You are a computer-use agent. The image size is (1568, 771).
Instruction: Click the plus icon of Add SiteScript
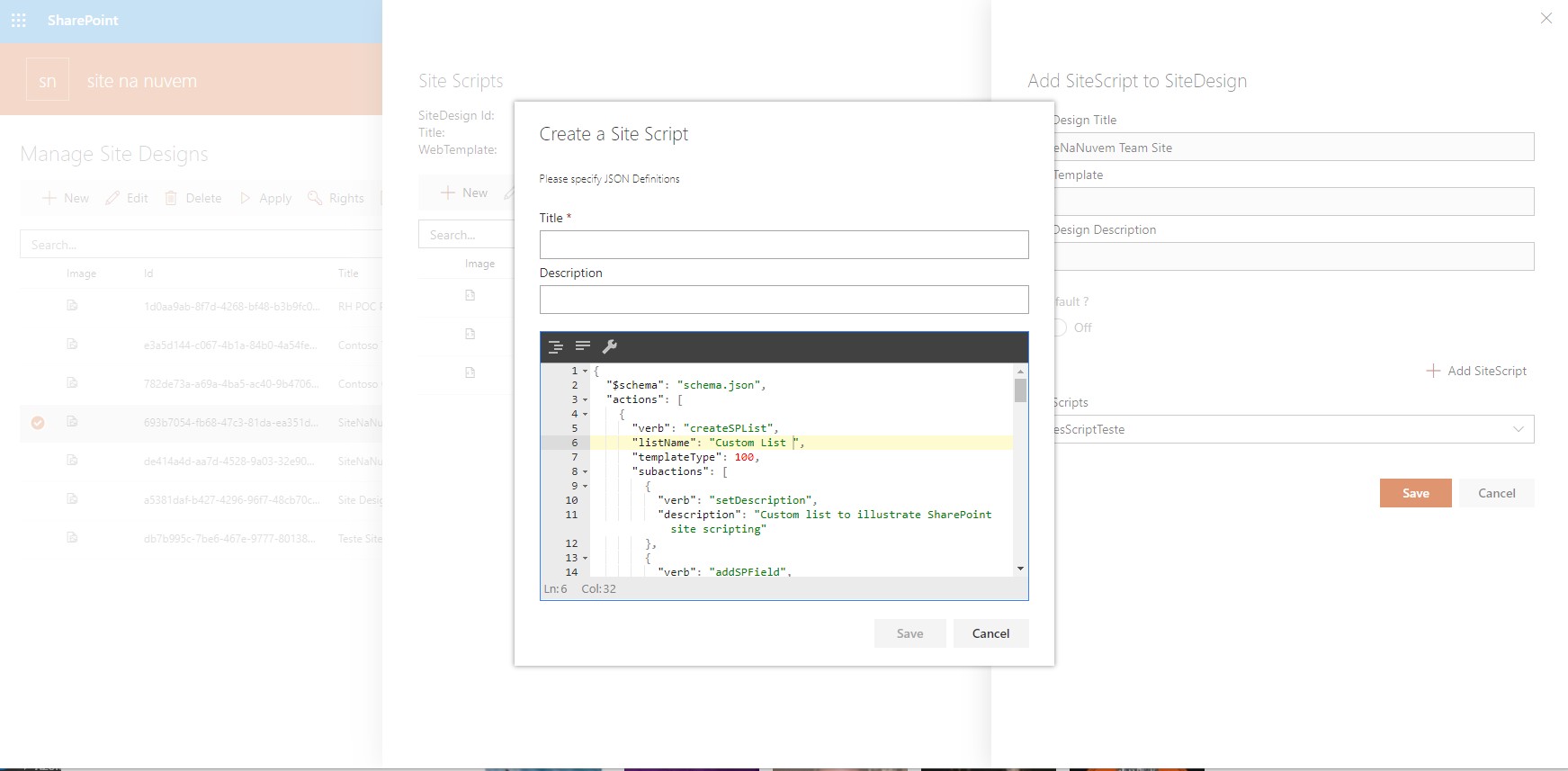pos(1433,371)
